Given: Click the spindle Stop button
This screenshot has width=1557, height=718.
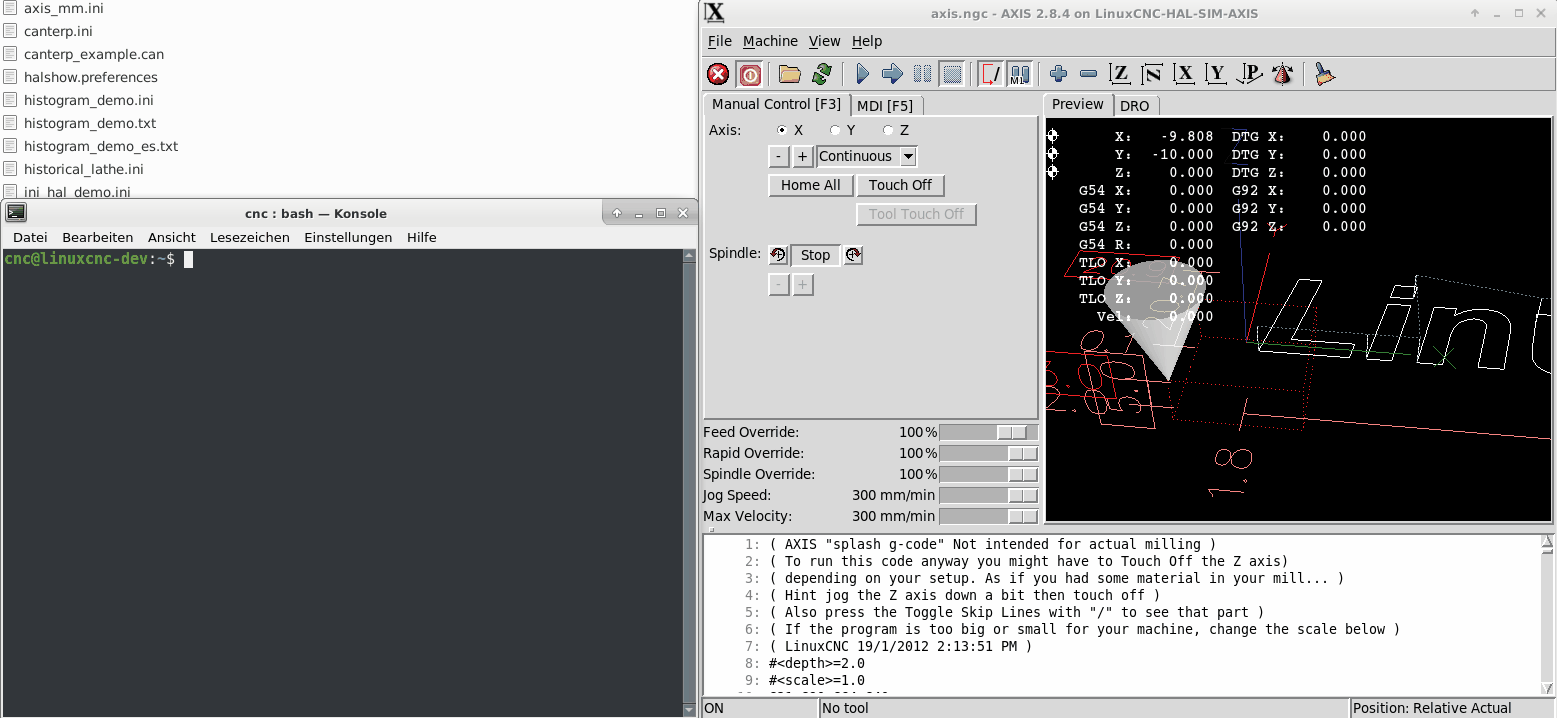Looking at the screenshot, I should 815,255.
